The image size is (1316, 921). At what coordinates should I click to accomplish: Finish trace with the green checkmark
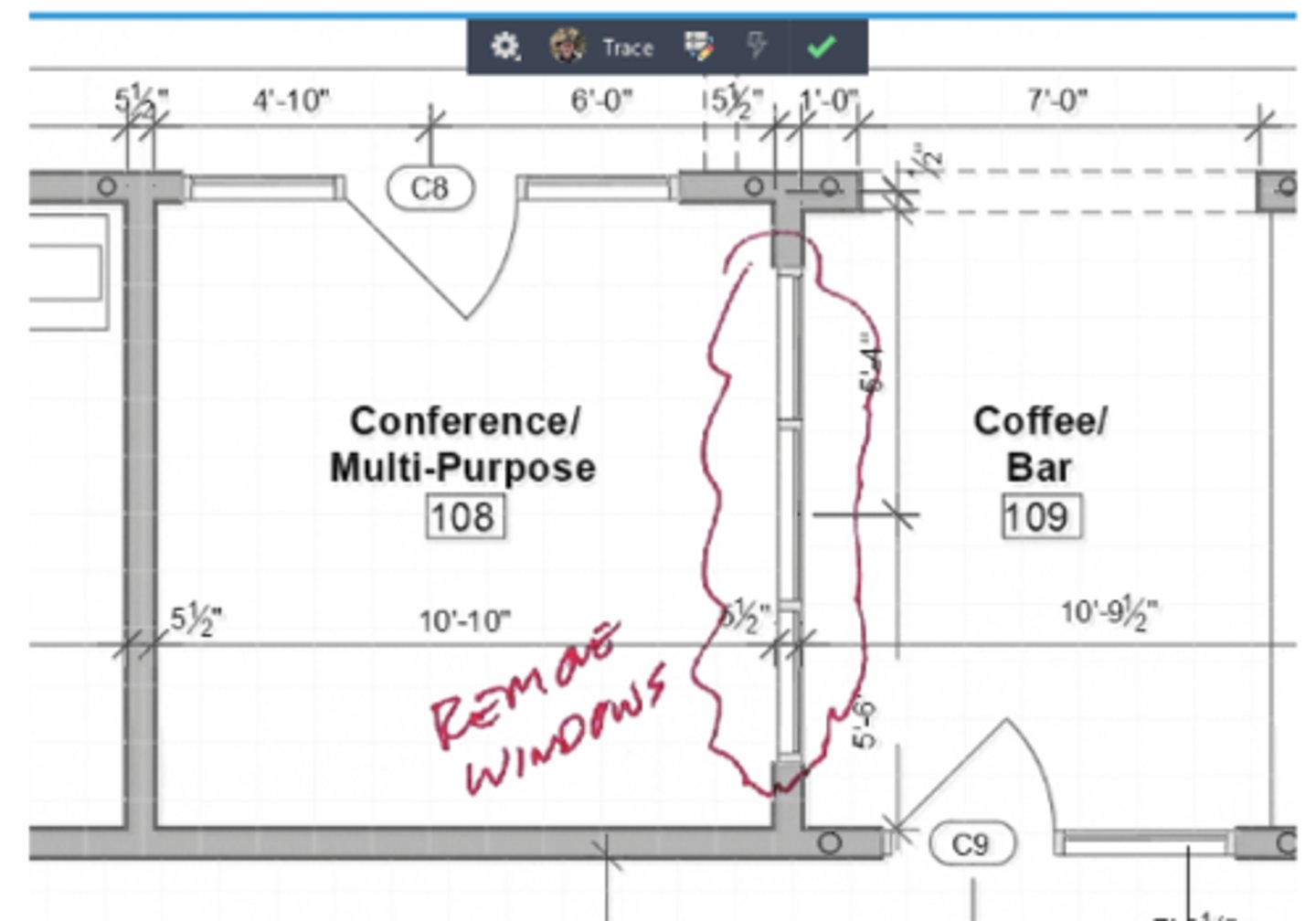(x=822, y=47)
